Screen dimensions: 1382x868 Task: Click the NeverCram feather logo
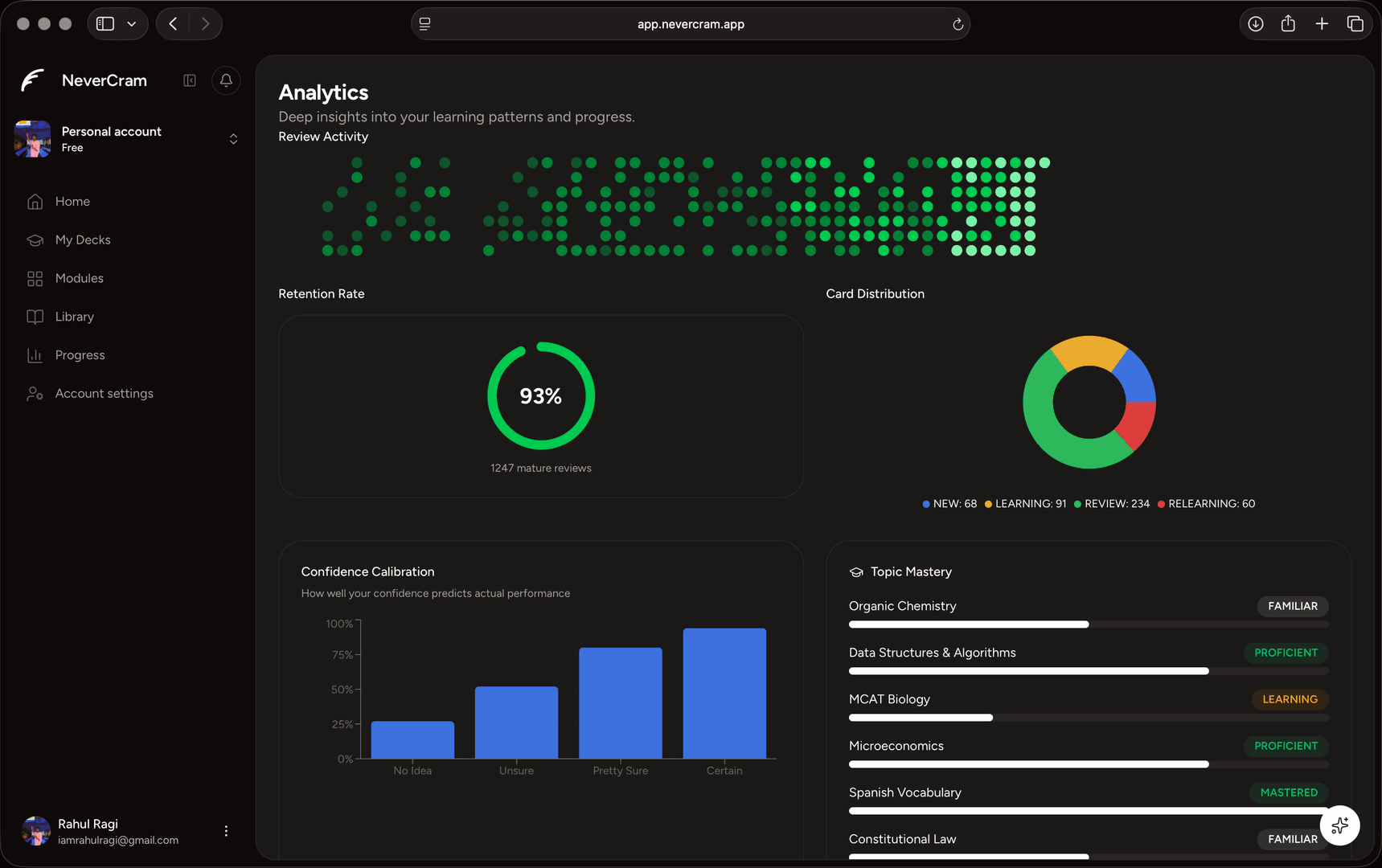coord(32,80)
